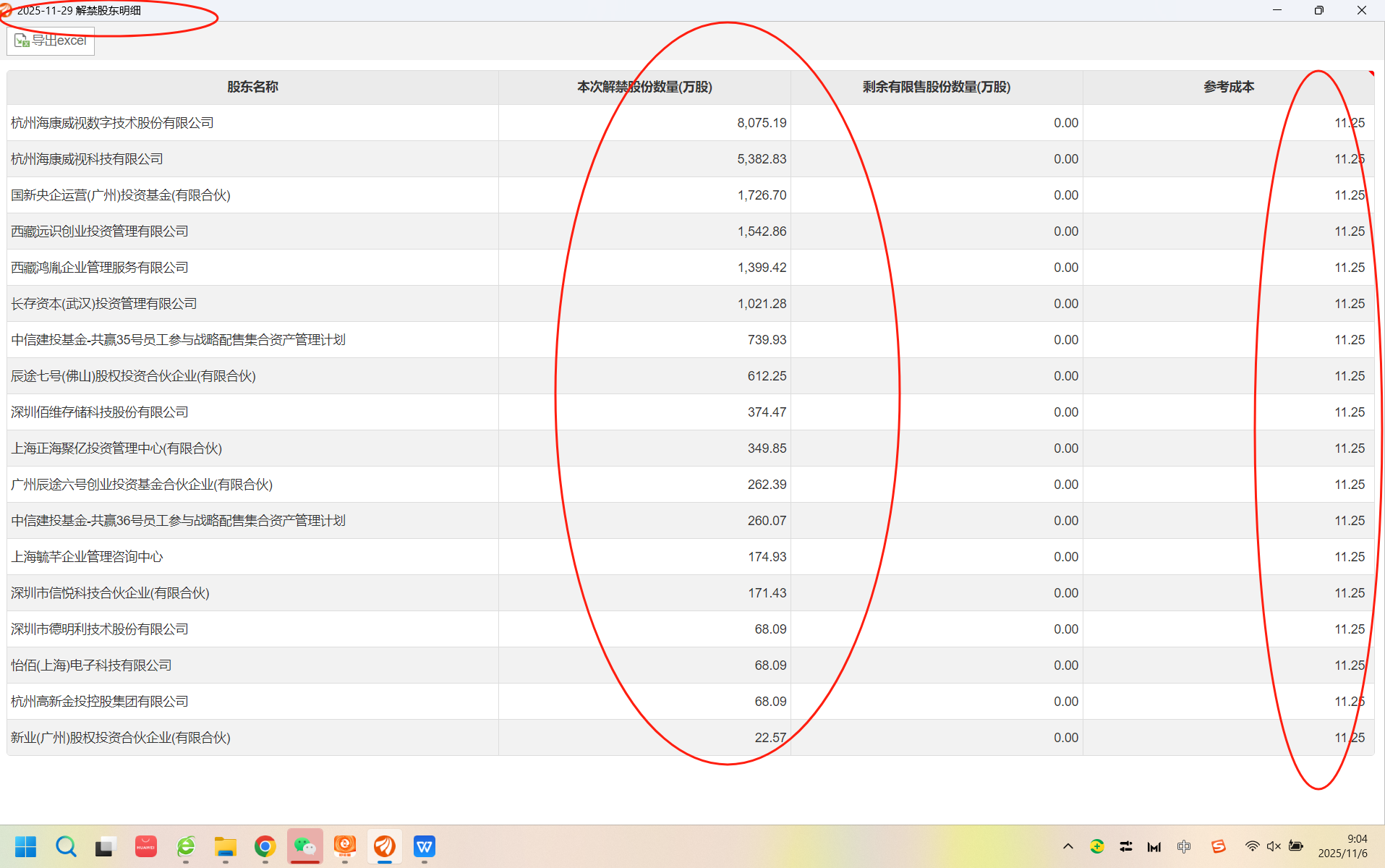The image size is (1385, 868).
Task: Select shareholder 杭州海康威视科技有限公司
Action: click(x=87, y=159)
